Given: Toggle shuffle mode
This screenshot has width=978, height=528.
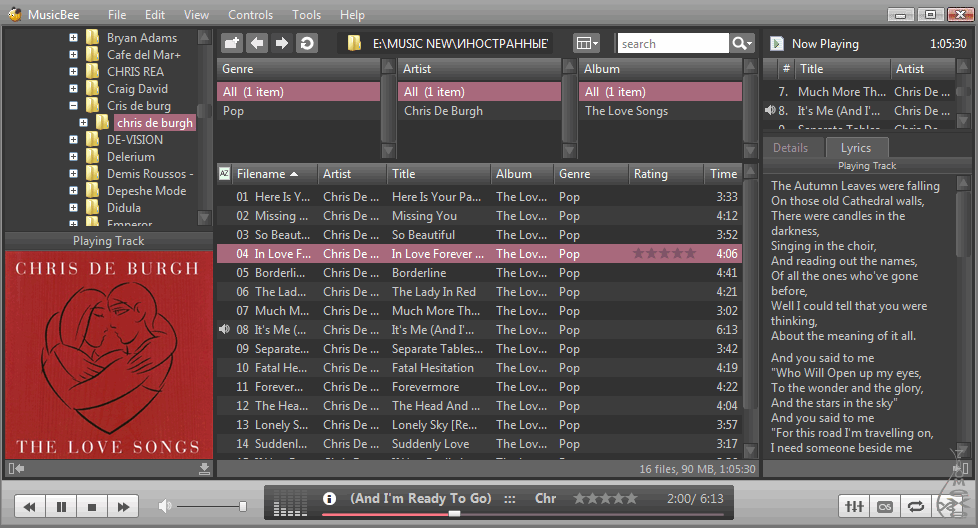Looking at the screenshot, I should coord(946,506).
